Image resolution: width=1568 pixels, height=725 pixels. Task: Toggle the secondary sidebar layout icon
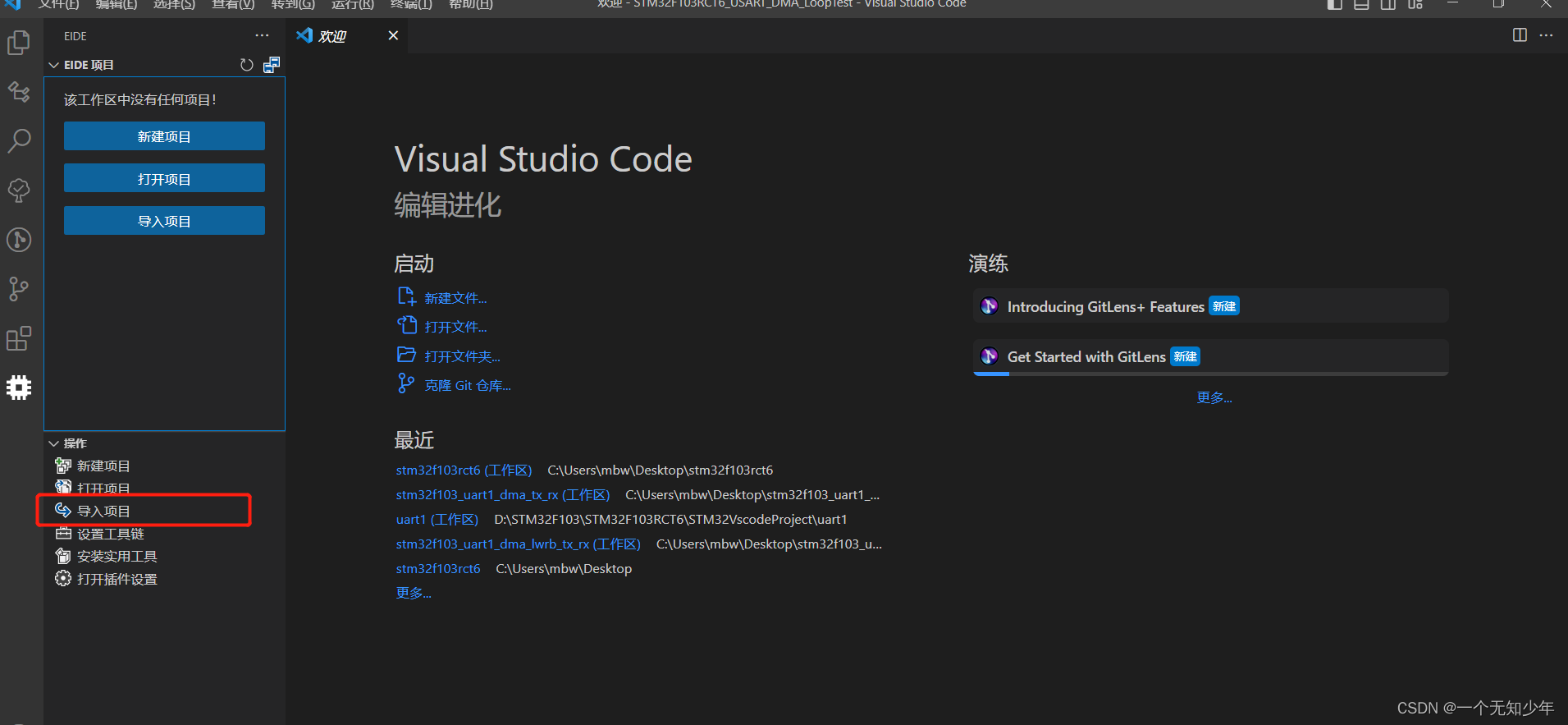pos(1388,4)
